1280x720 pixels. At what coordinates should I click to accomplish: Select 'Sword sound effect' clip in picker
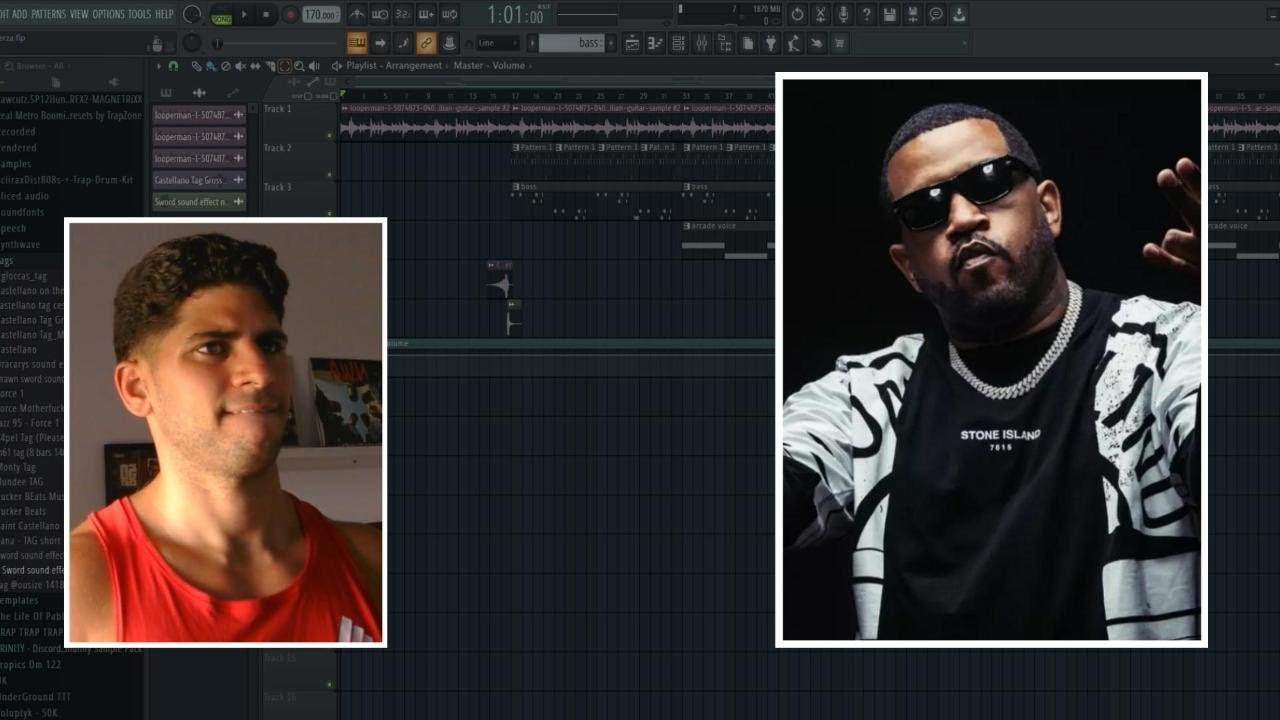pos(198,202)
